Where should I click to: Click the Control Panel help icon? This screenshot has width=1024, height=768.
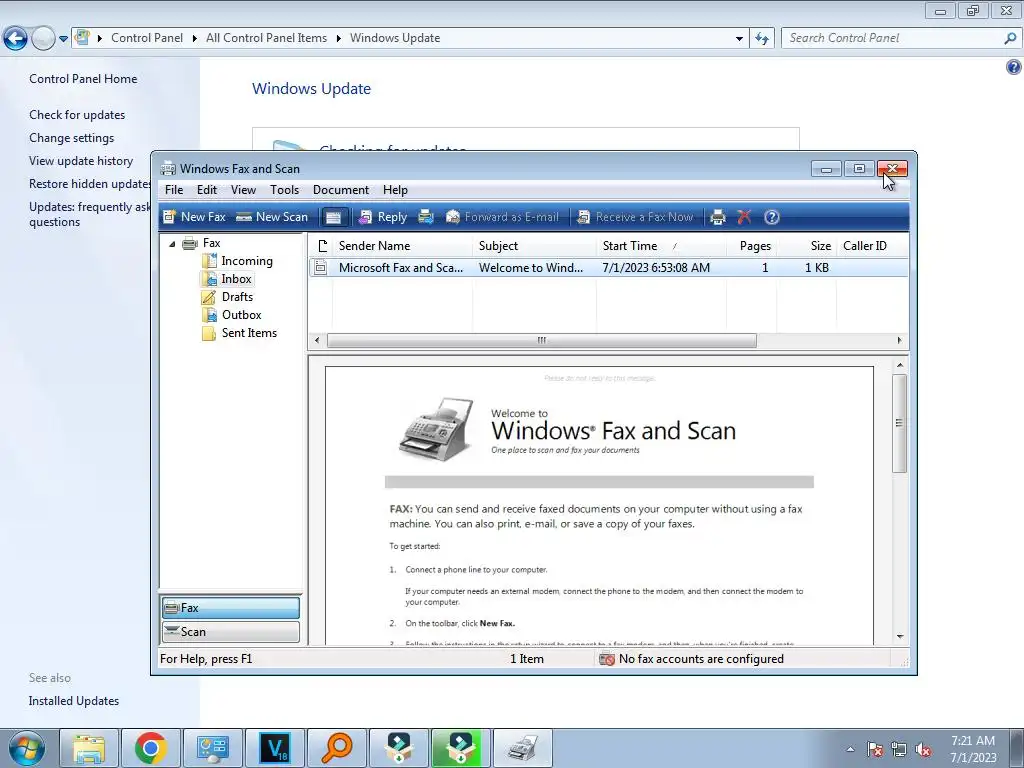[1014, 67]
